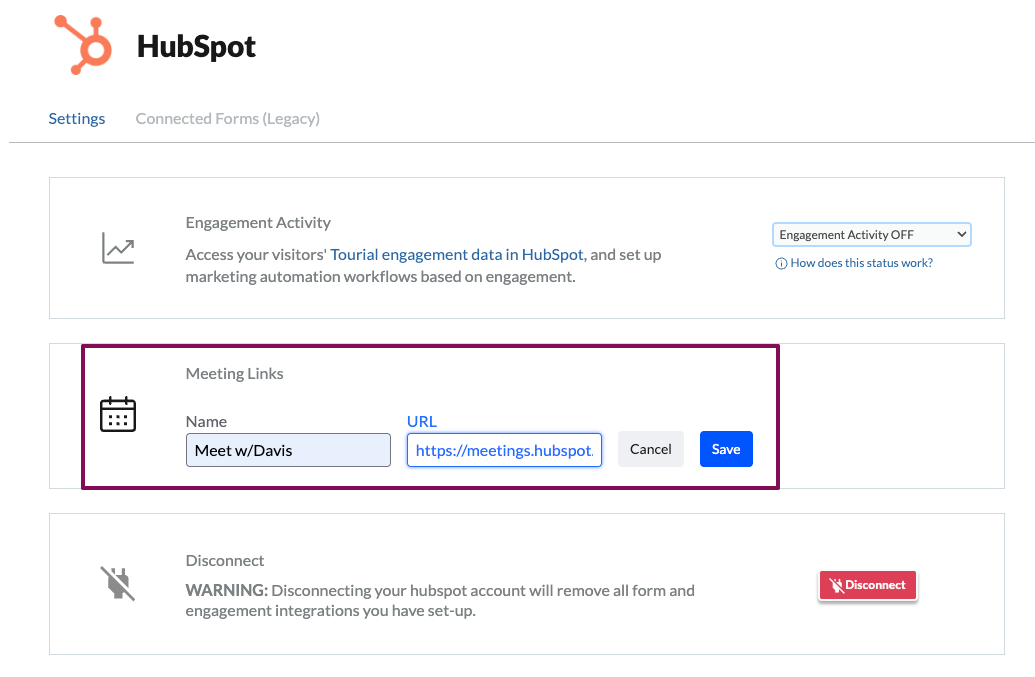This screenshot has height=677, width=1035.
Task: Click the calendar icon in Meeting Links
Action: pos(118,414)
